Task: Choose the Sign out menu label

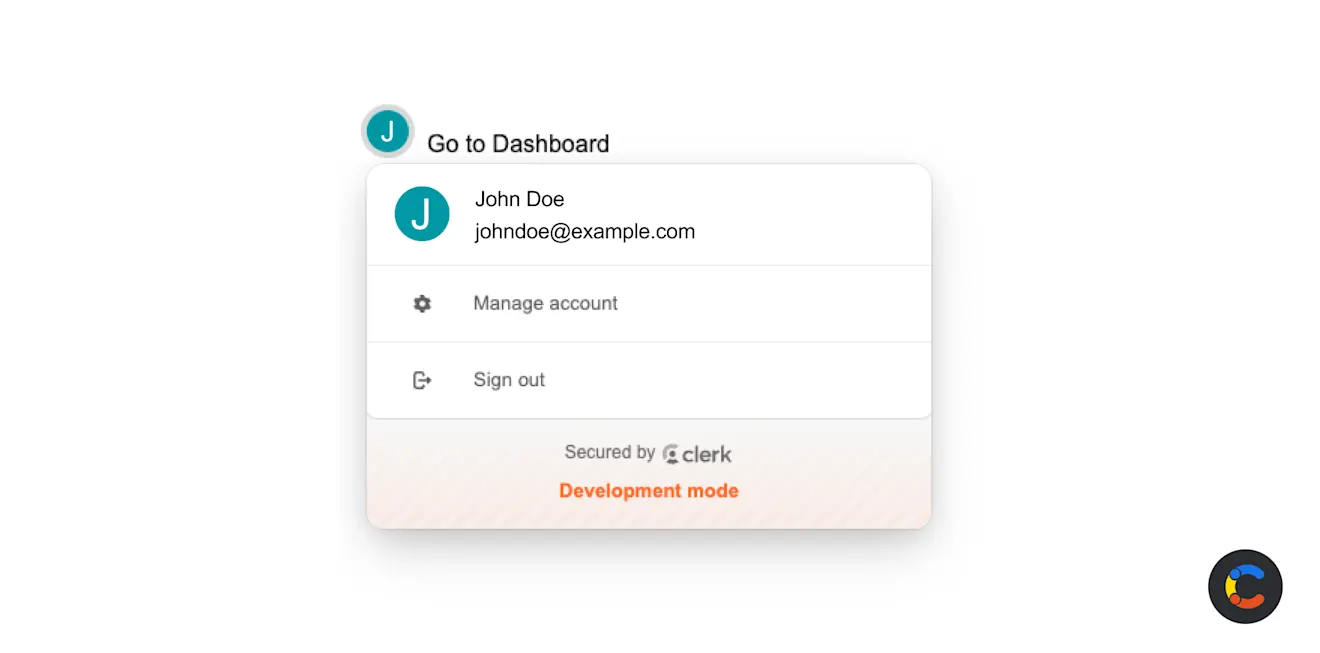Action: click(x=509, y=380)
